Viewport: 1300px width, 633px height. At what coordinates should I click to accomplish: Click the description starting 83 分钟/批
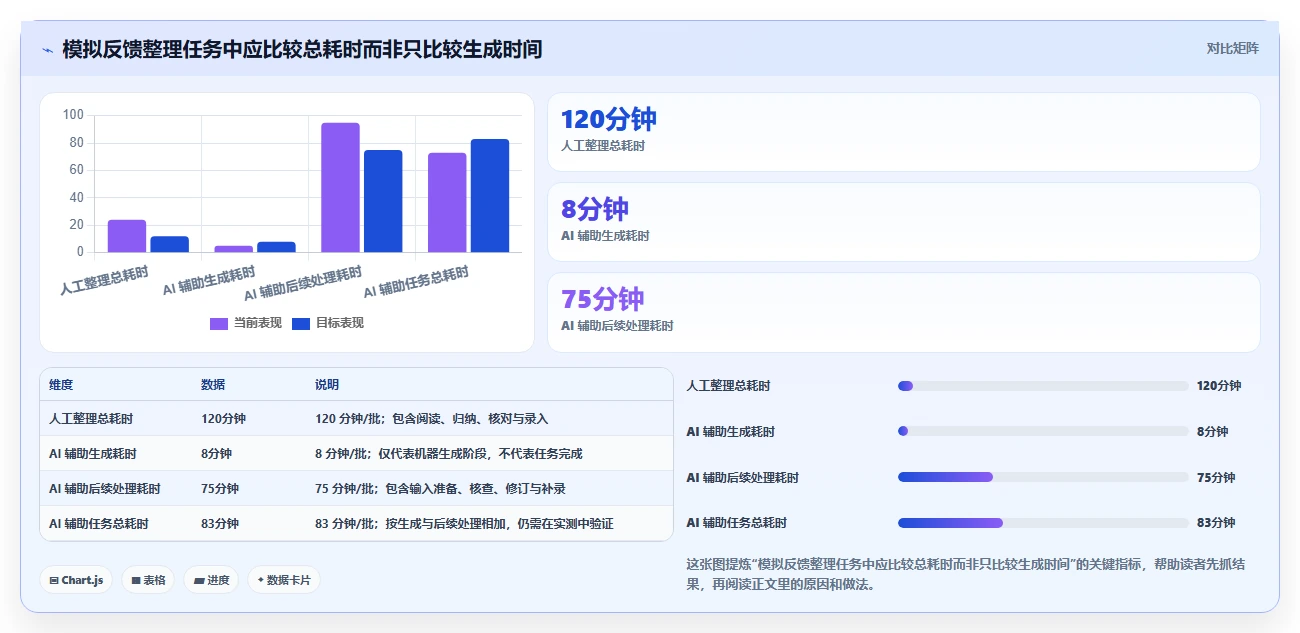pyautogui.click(x=464, y=524)
